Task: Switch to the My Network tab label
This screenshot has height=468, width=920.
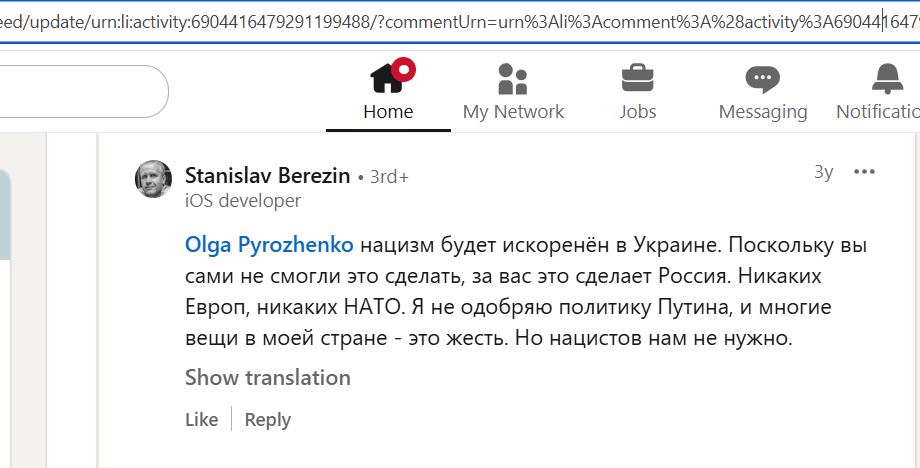Action: click(513, 111)
